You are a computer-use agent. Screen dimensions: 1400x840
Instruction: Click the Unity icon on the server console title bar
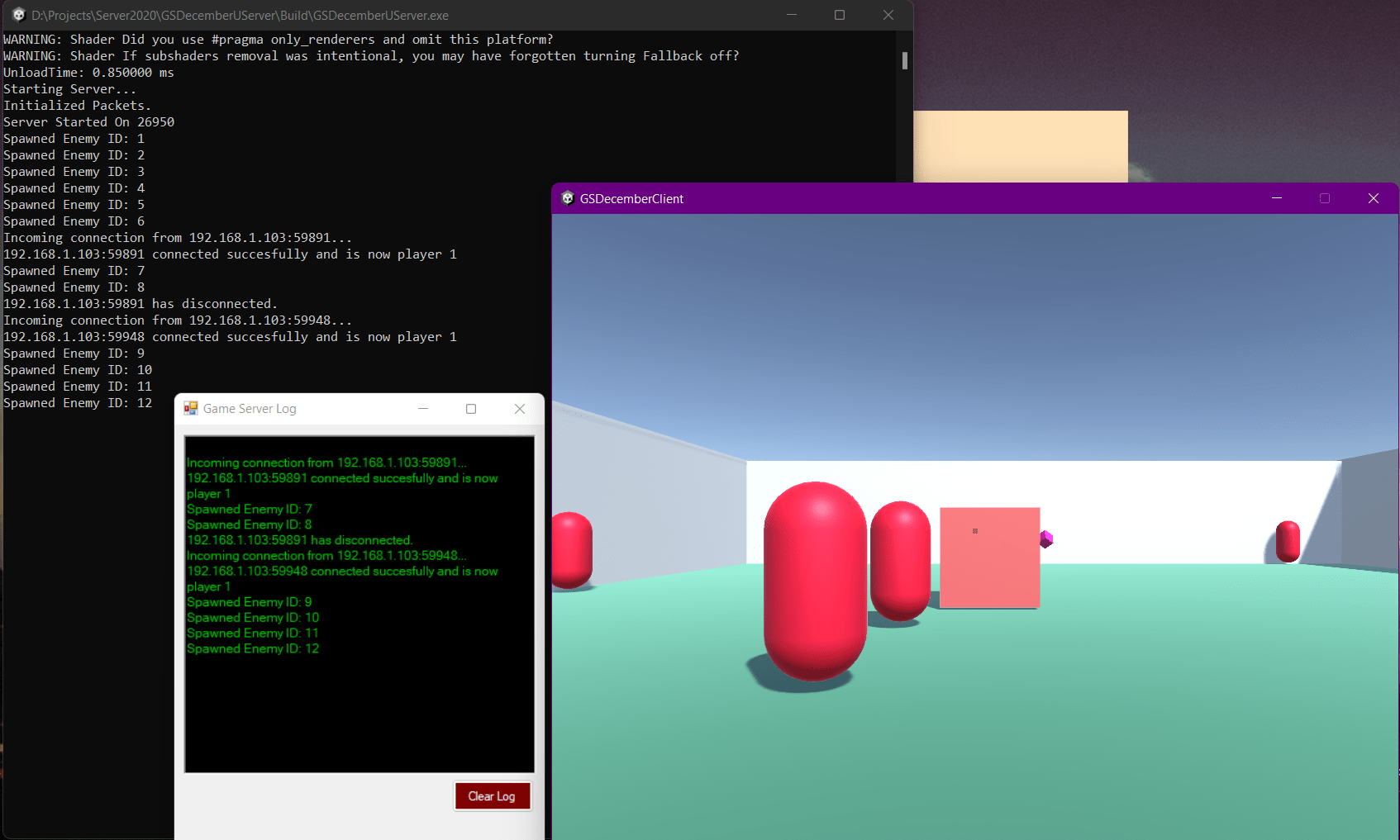(x=18, y=15)
